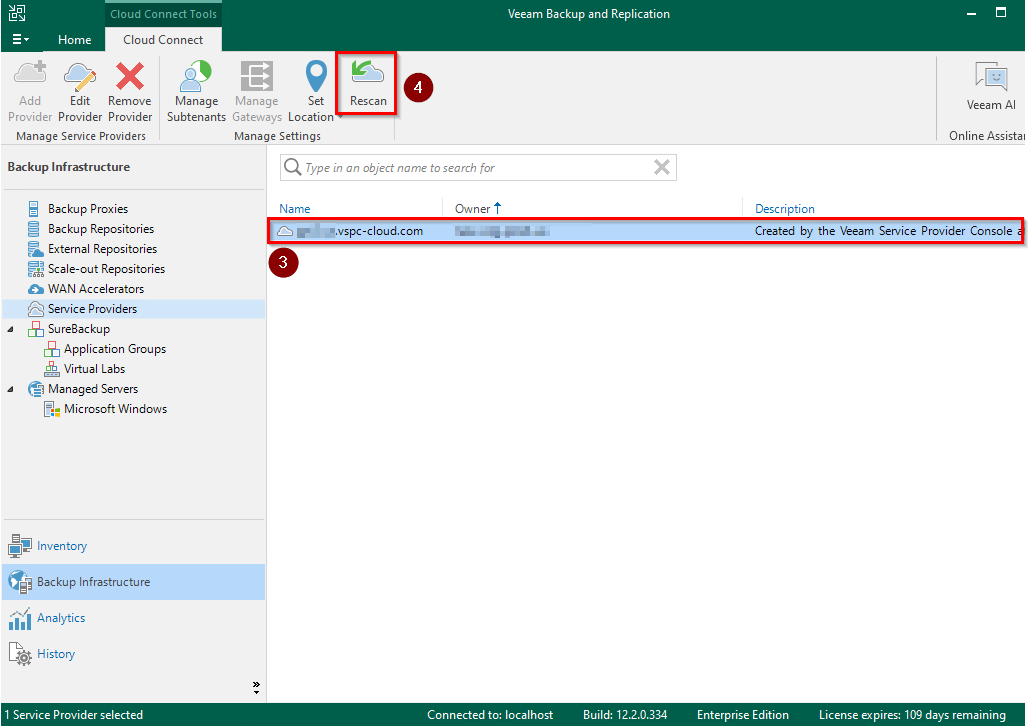This screenshot has width=1028, height=726.
Task: Click the WAN Accelerators cloud icon
Action: click(x=35, y=289)
